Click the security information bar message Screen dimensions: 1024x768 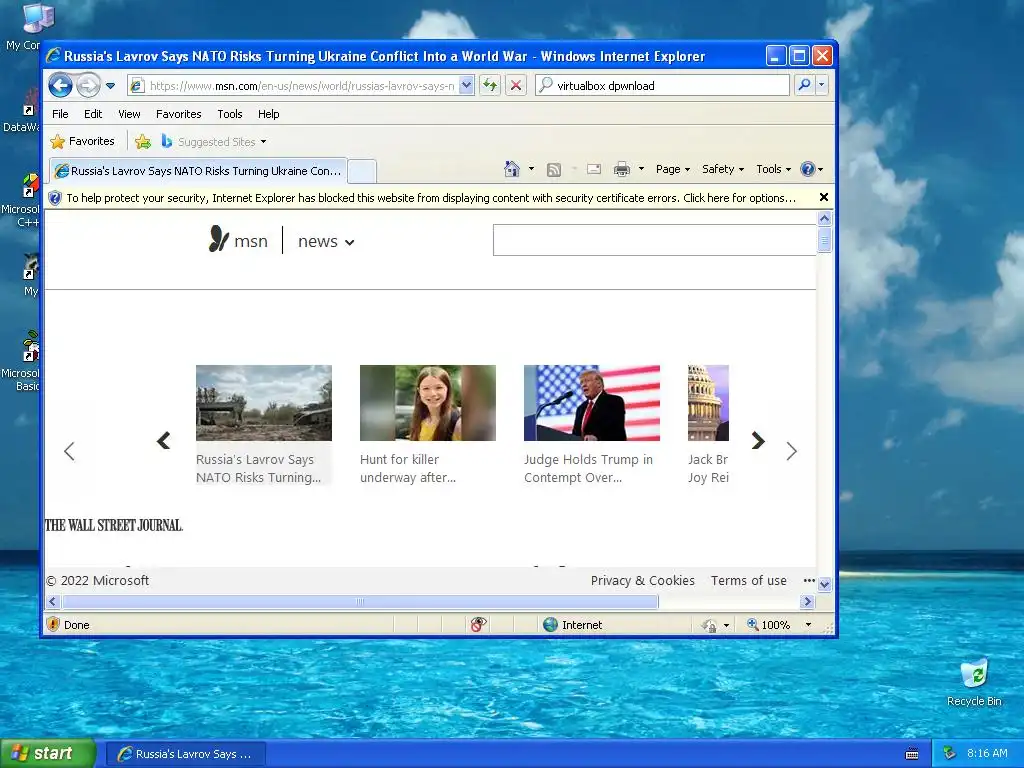coord(431,198)
